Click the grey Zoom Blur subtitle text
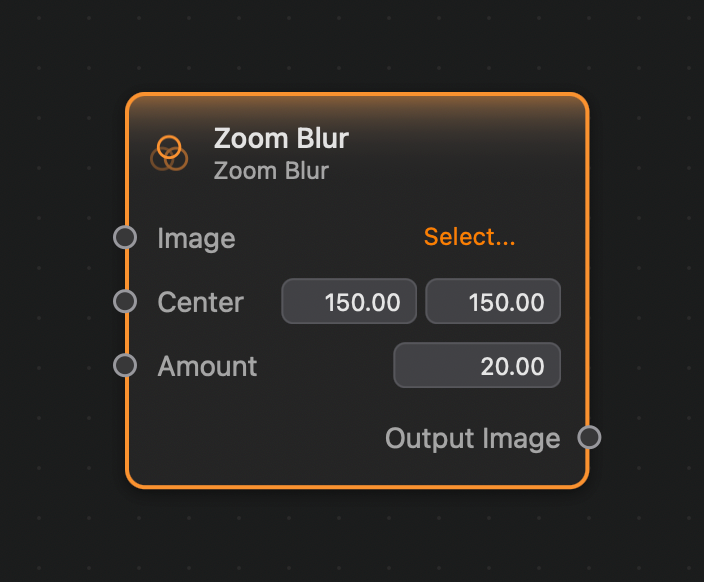 pyautogui.click(x=271, y=171)
